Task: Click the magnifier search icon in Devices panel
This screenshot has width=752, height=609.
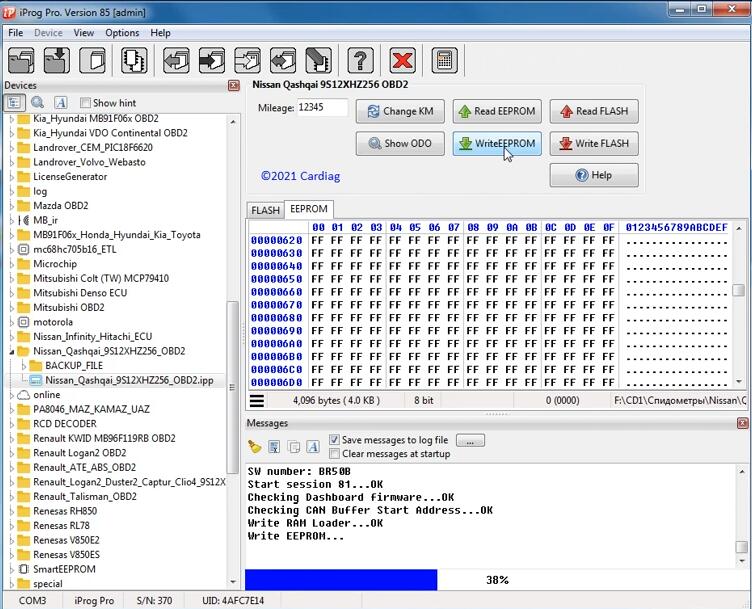Action: coord(37,103)
